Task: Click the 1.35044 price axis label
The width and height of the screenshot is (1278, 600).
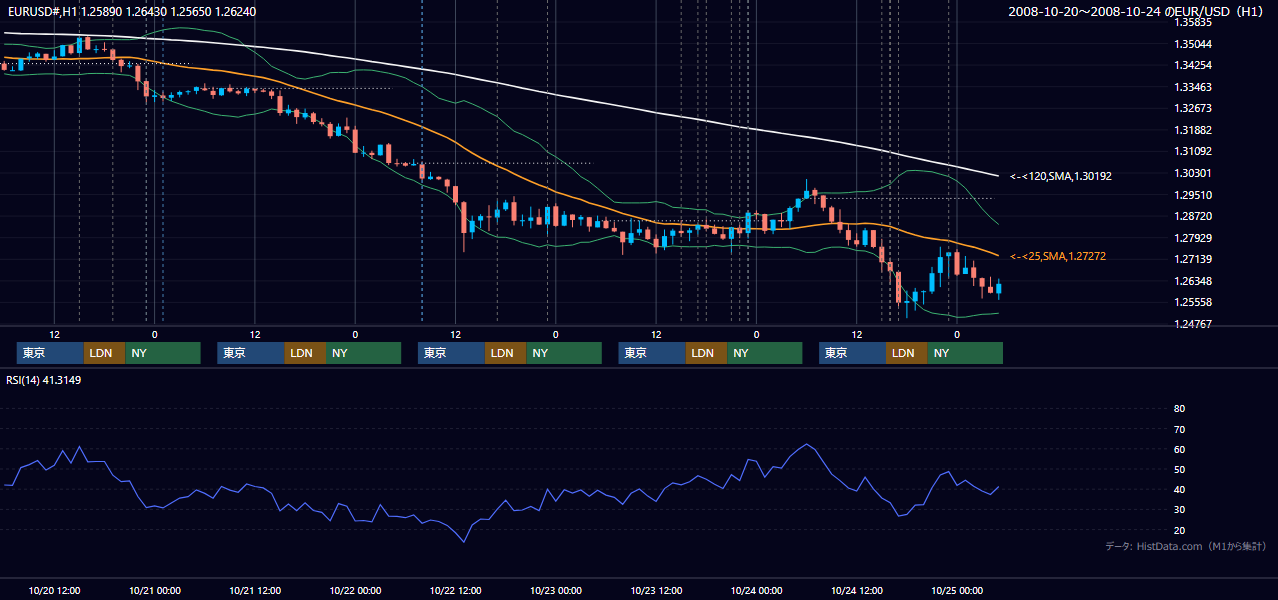Action: [1192, 44]
